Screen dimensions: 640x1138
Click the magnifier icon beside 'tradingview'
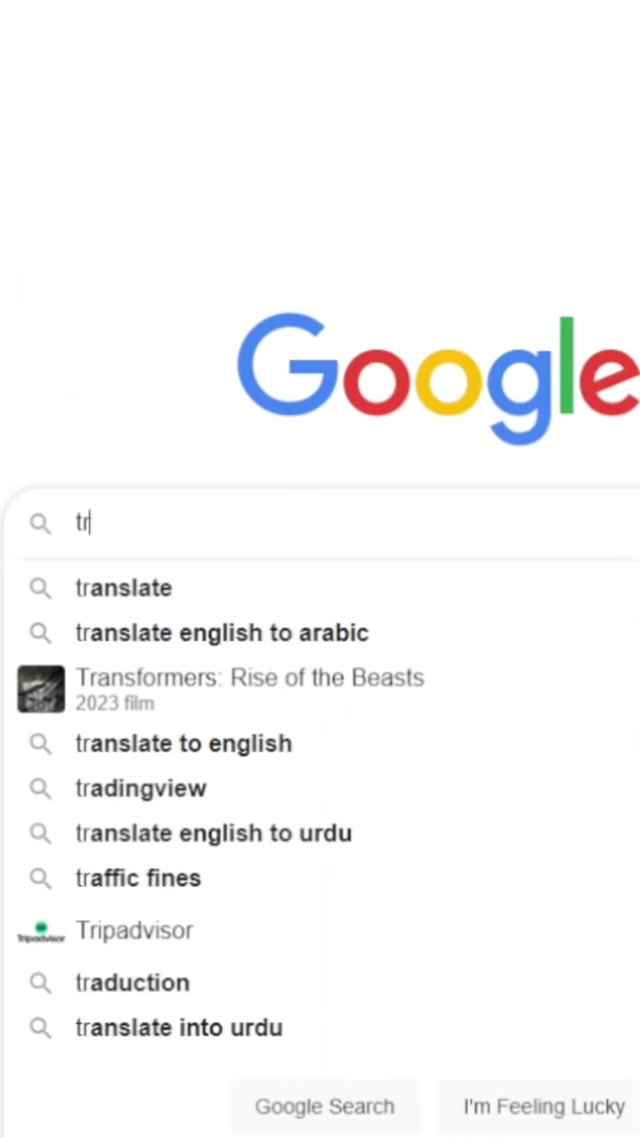tap(40, 789)
